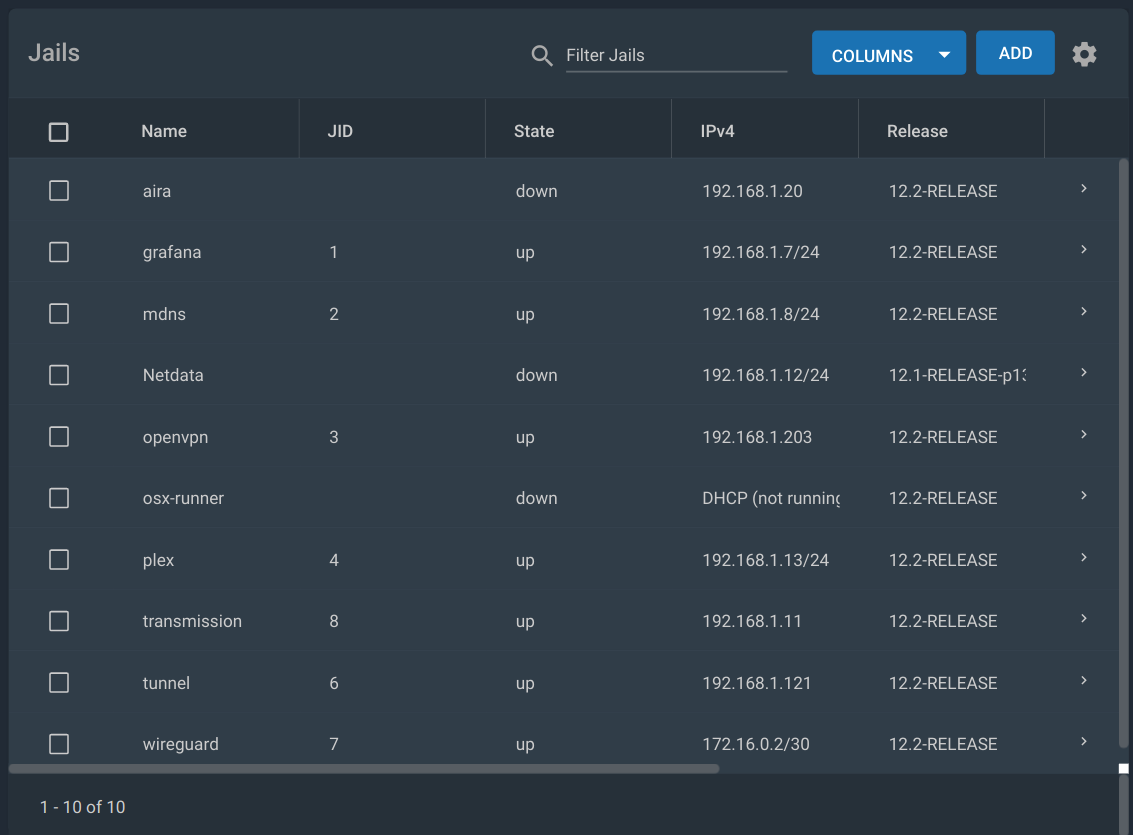The height and width of the screenshot is (835, 1133).
Task: Check the wireguard jail checkbox
Action: 59,744
